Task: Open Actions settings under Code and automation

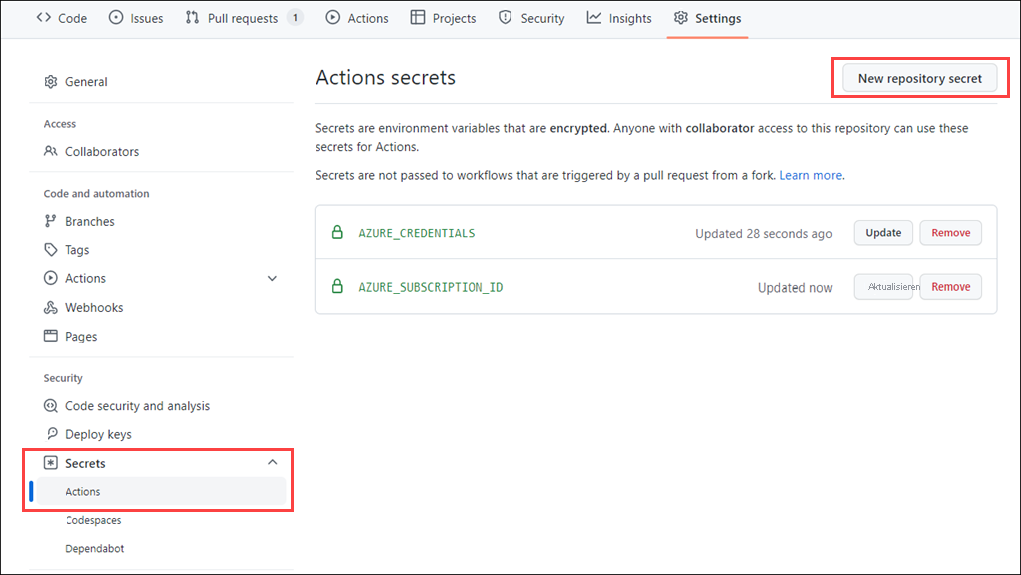Action: (85, 278)
